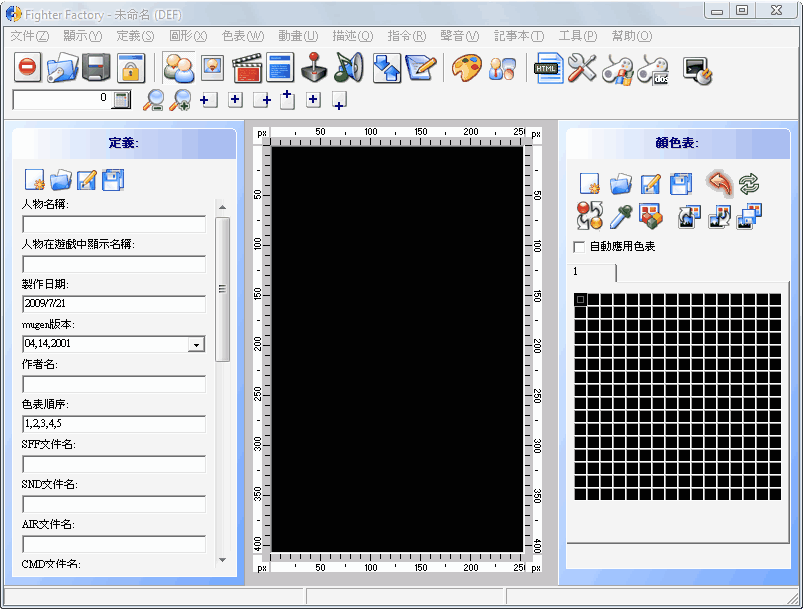
Task: Click the padlock icon in main toolbar
Action: tap(131, 67)
